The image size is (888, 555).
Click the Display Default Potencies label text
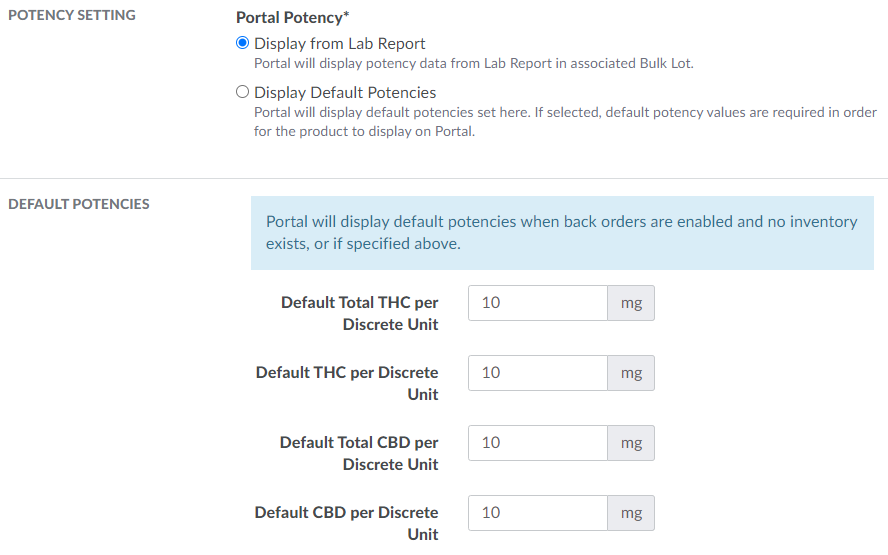[345, 93]
